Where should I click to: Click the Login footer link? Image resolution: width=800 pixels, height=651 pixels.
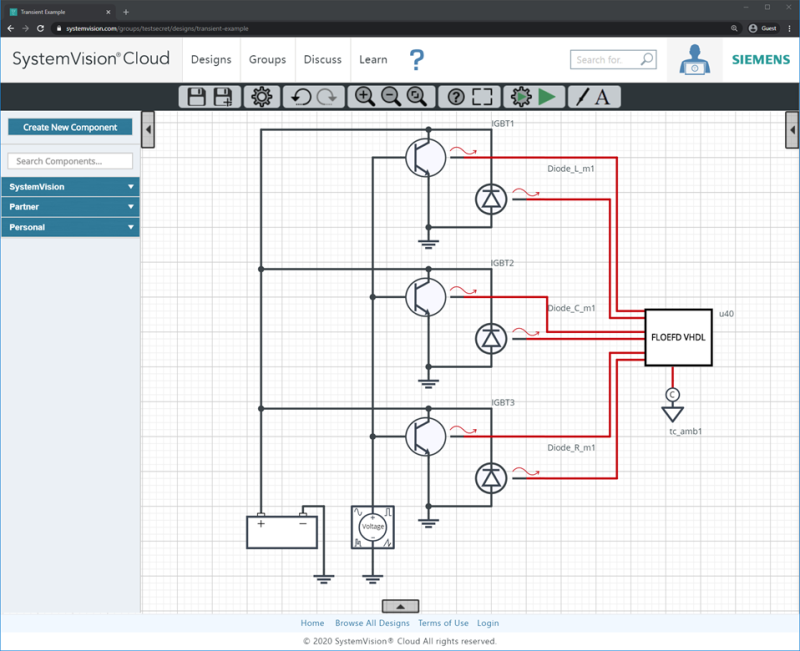point(488,623)
